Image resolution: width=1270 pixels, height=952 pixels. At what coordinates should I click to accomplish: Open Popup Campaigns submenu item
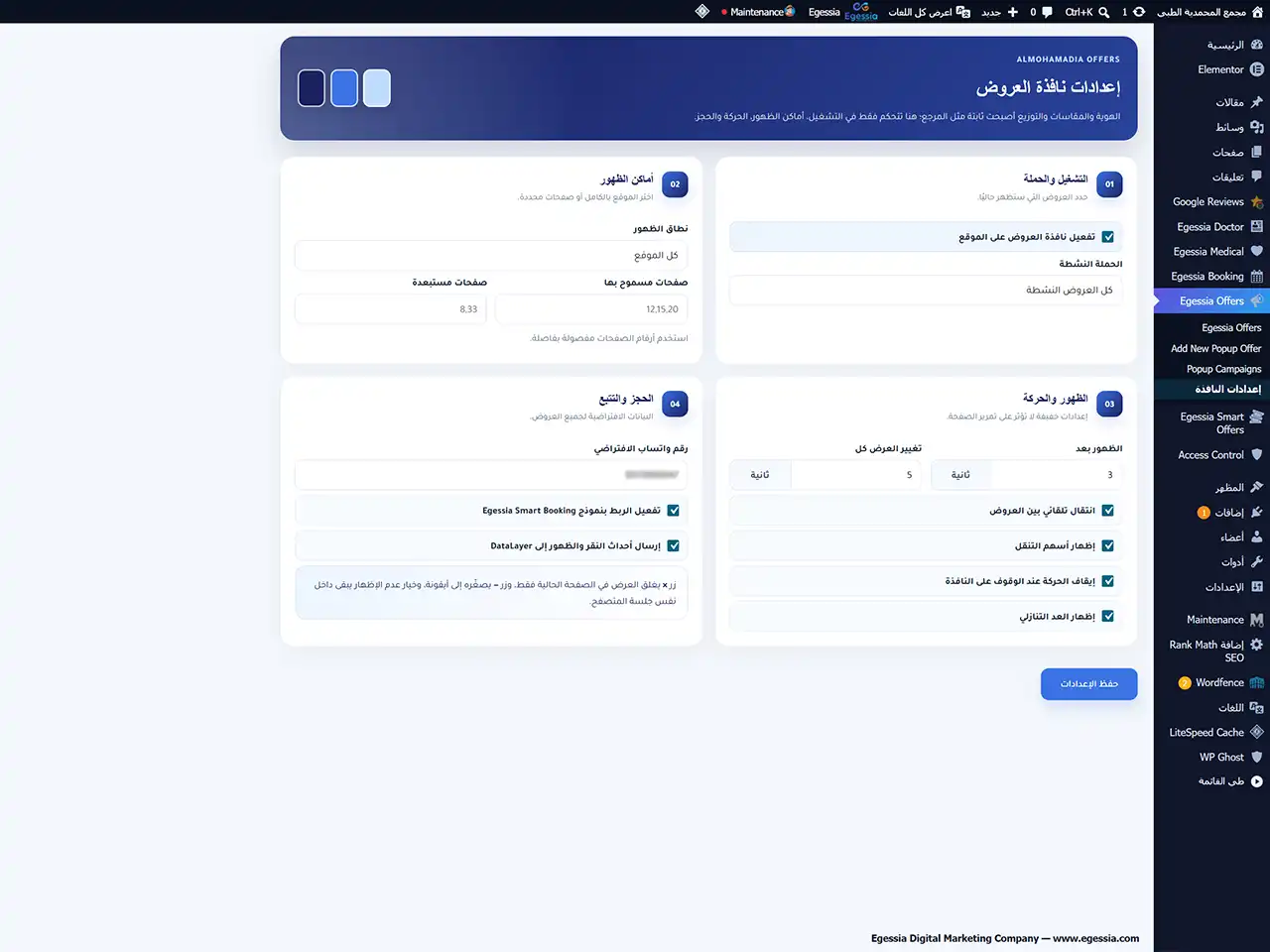[x=1223, y=369]
